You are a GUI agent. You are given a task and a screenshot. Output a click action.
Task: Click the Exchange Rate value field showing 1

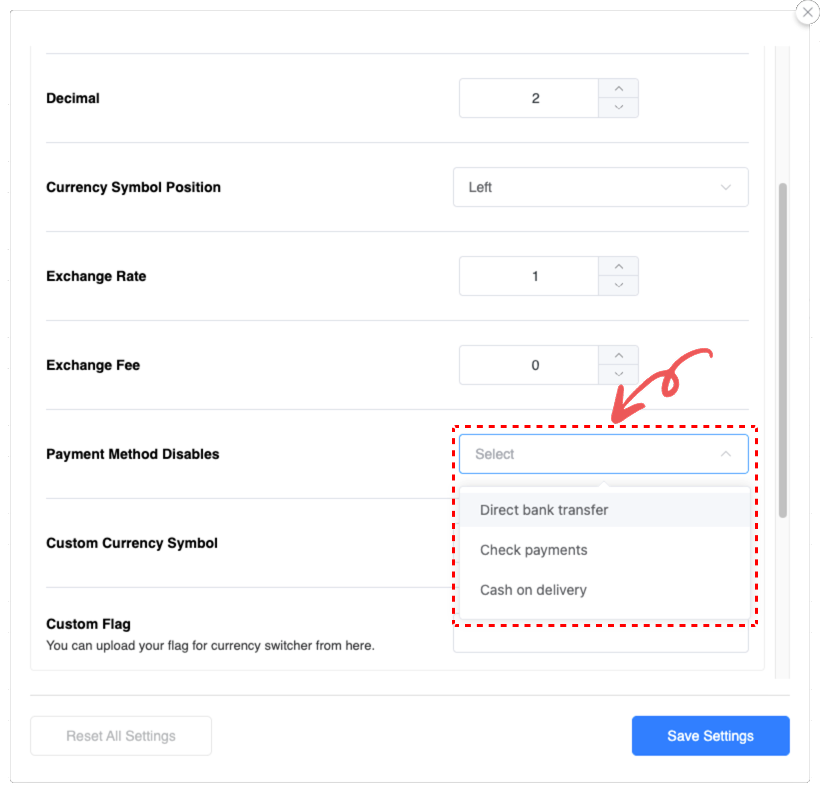pyautogui.click(x=530, y=276)
